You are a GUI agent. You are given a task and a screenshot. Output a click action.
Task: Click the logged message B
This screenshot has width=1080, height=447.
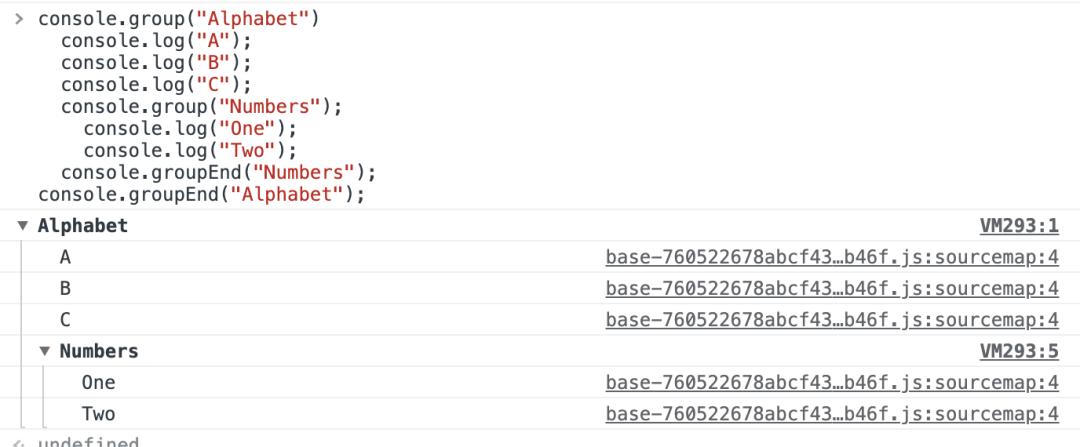[66, 289]
